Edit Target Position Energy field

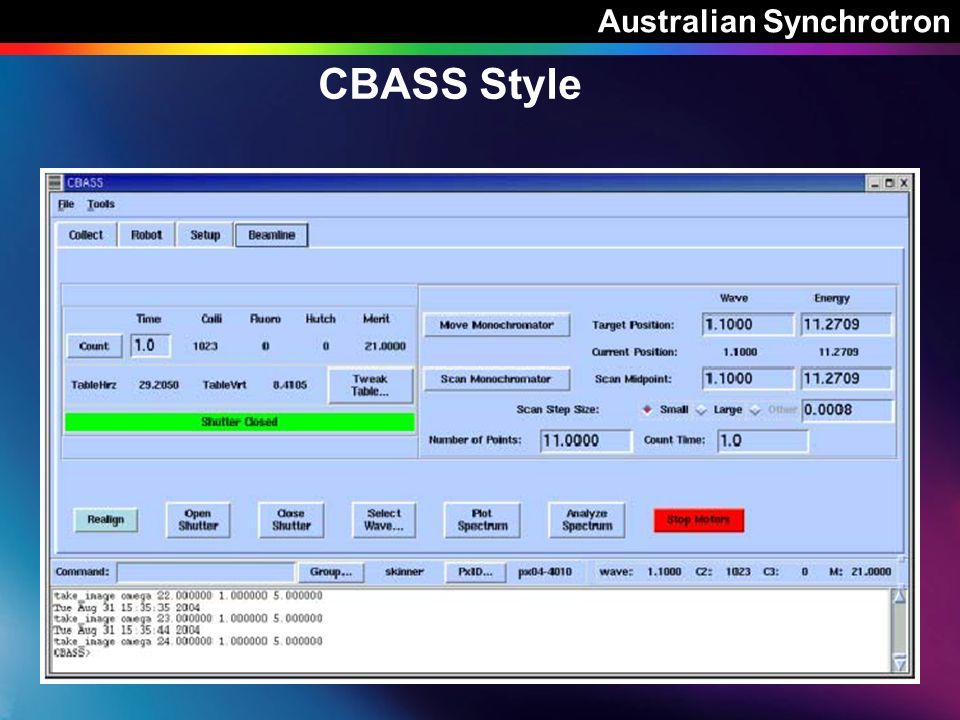[x=846, y=324]
